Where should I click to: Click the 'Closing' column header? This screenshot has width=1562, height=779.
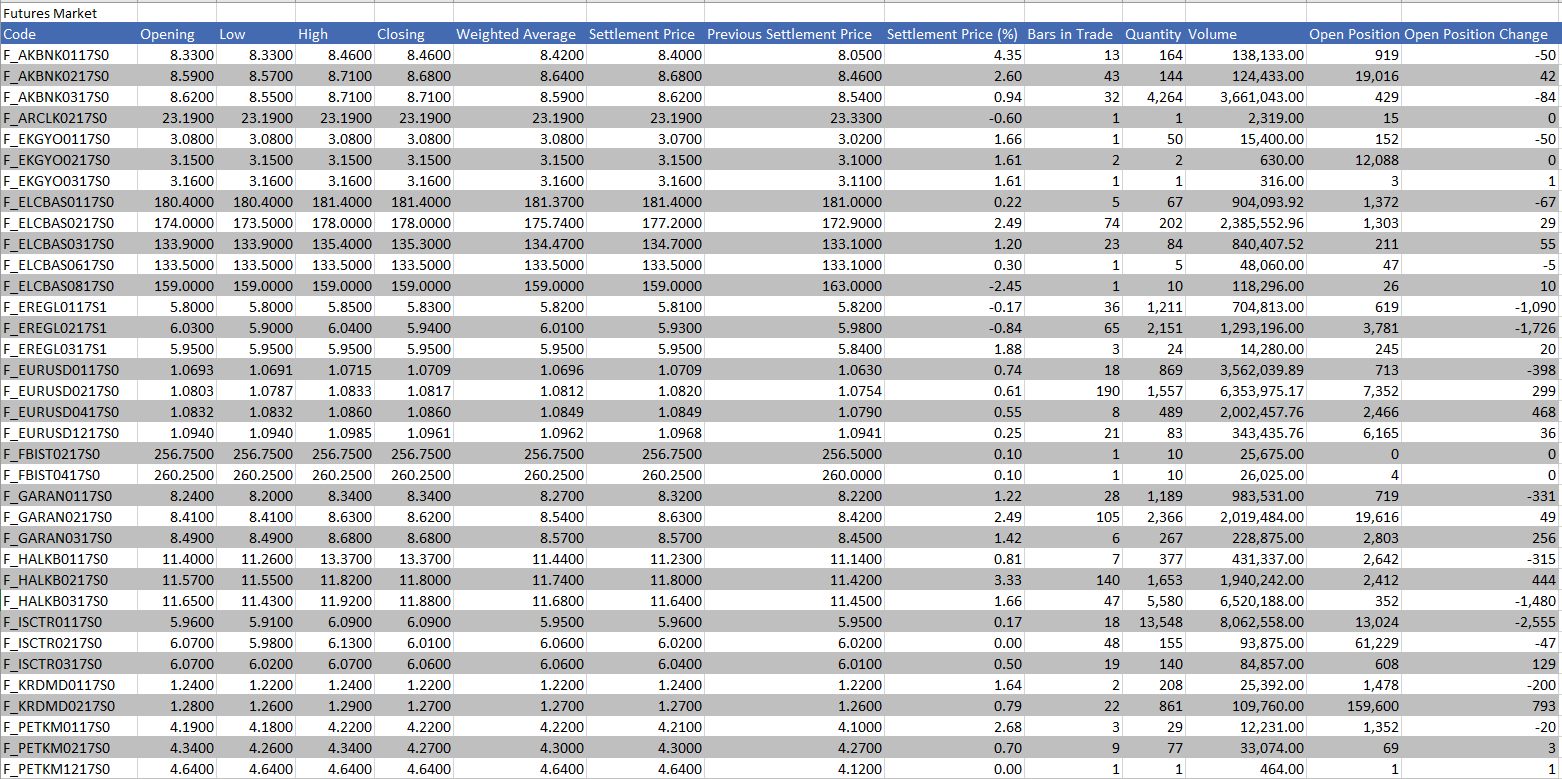click(413, 34)
